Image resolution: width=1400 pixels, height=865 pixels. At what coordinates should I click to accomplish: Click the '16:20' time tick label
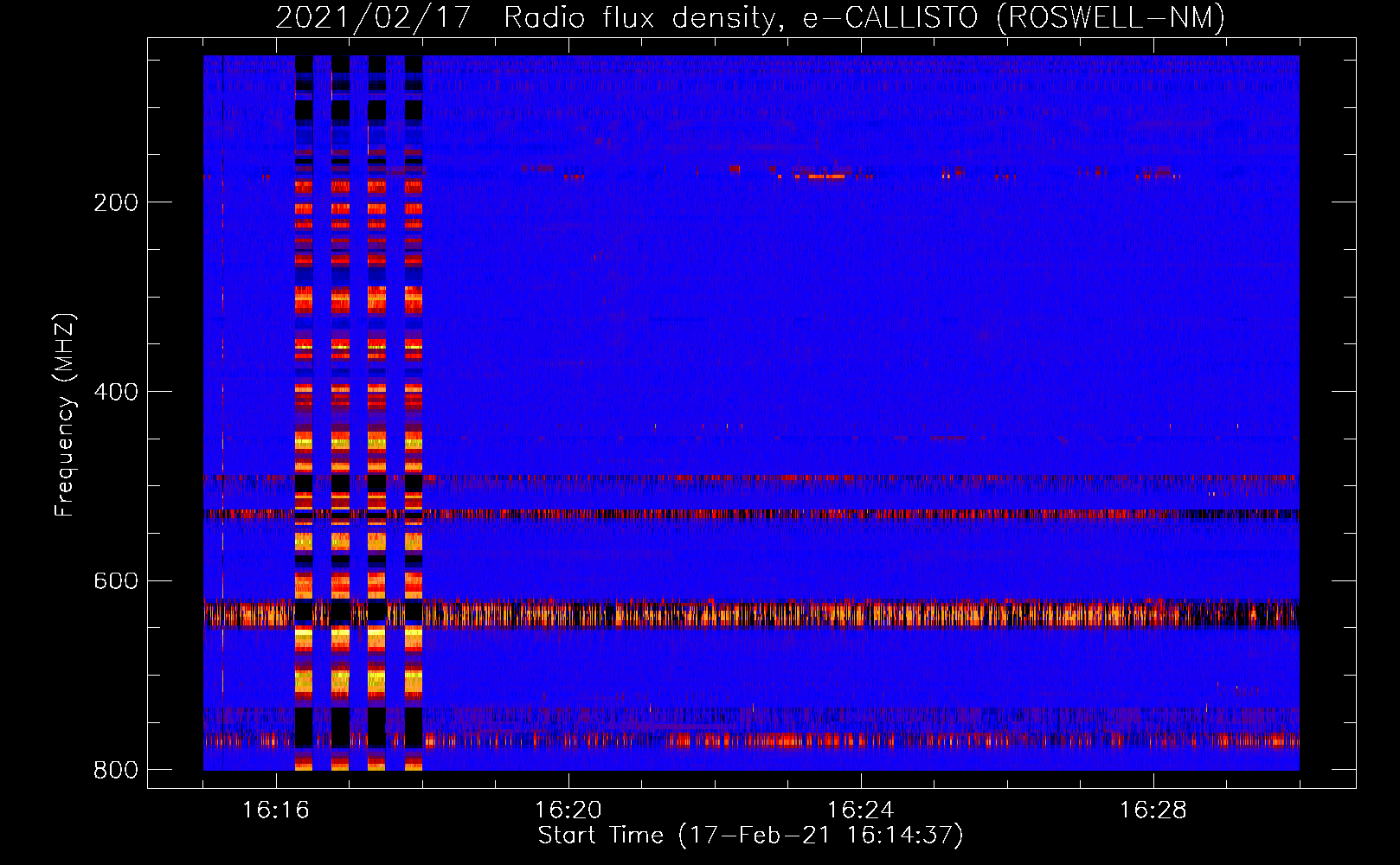click(x=568, y=811)
